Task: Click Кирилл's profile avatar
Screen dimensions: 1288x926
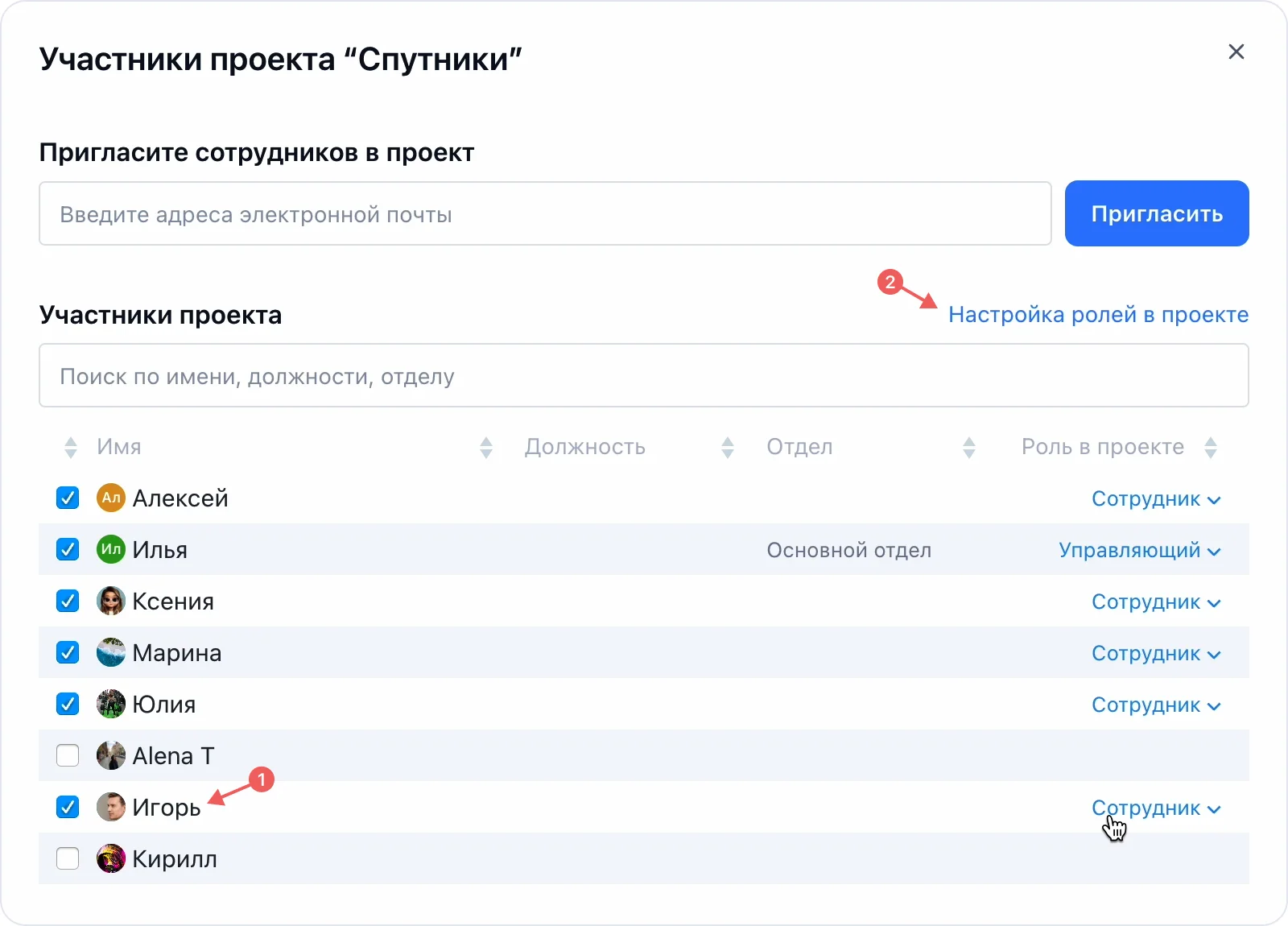Action: click(111, 859)
